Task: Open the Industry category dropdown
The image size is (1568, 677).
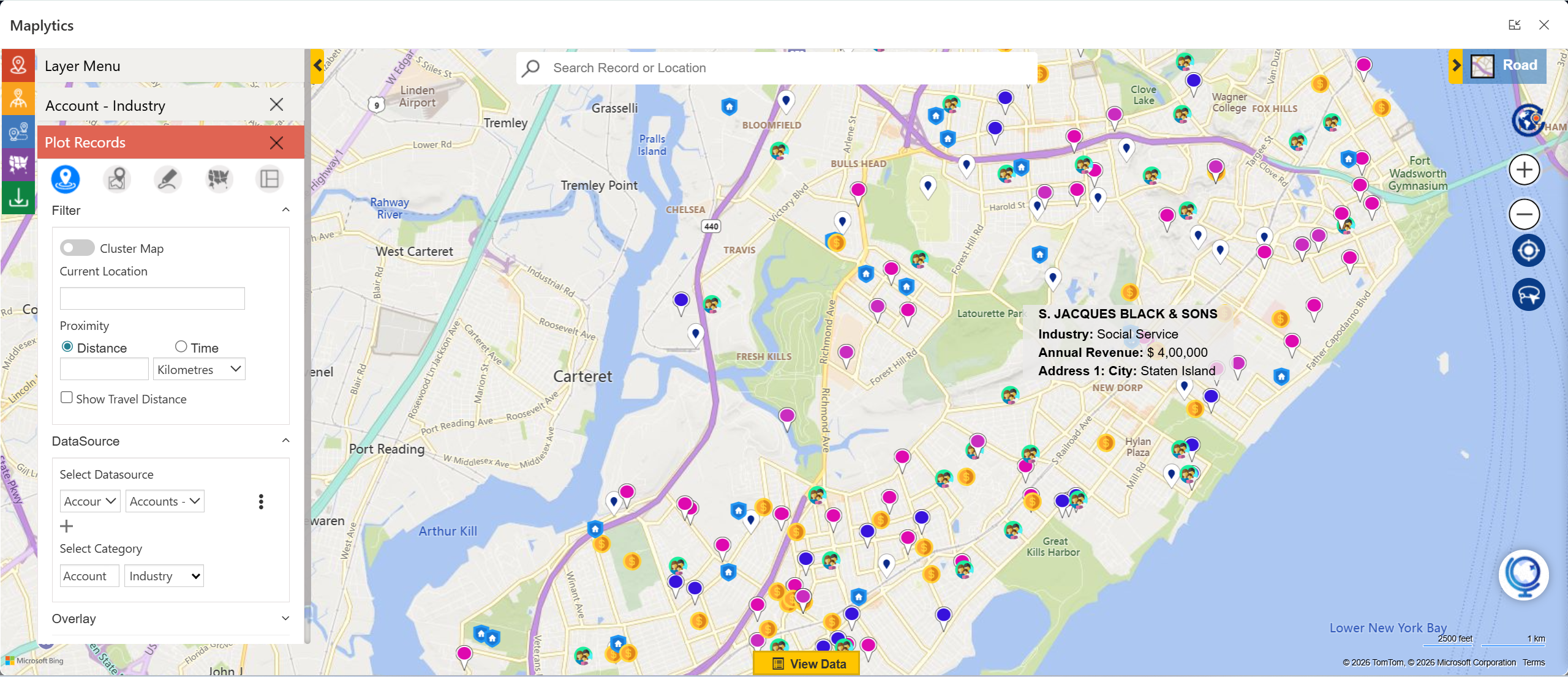Action: click(x=164, y=576)
